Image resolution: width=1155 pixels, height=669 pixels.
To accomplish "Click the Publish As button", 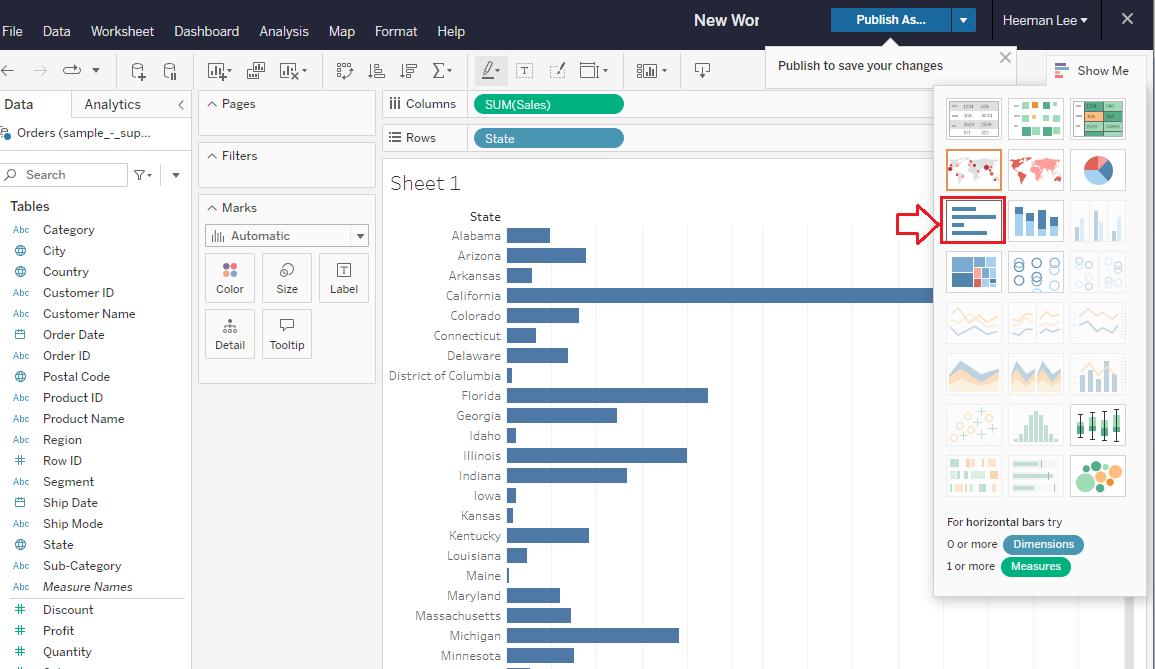I will (x=890, y=20).
